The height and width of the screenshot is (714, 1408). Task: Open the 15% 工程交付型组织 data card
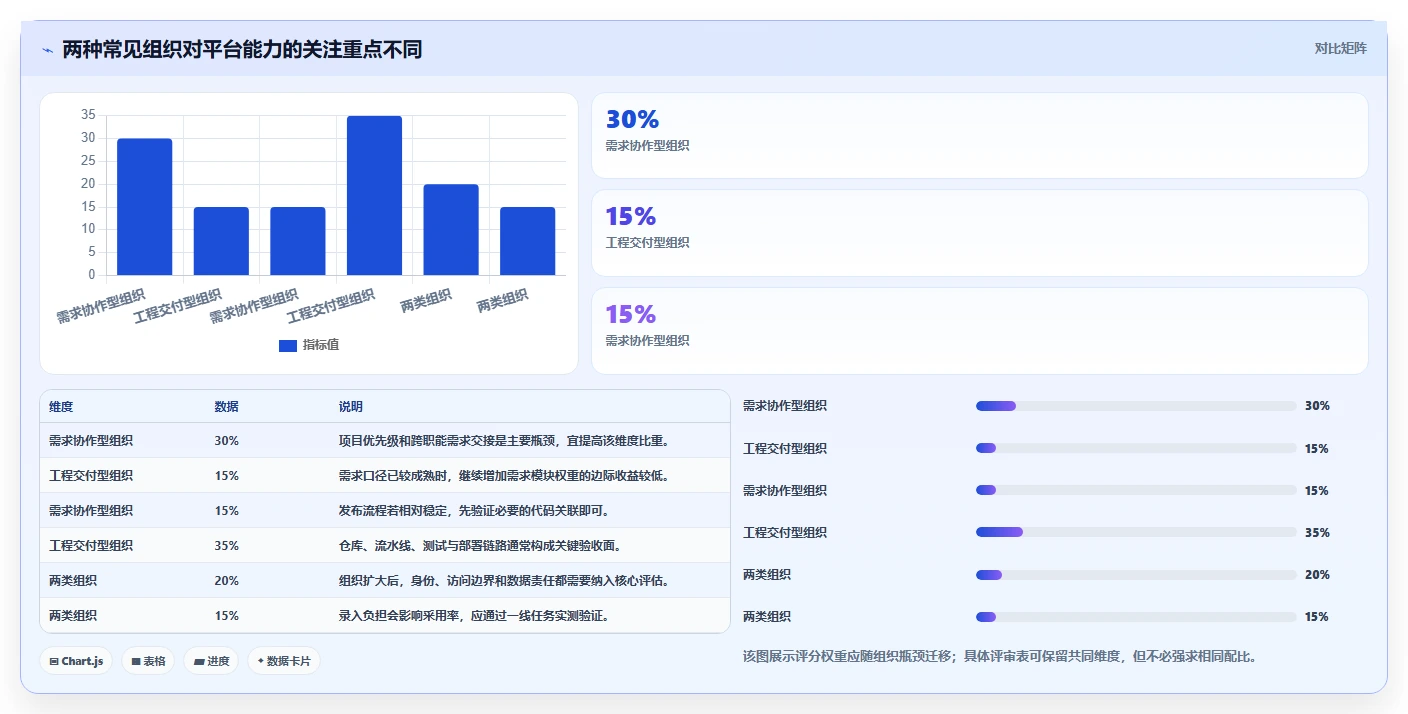[x=979, y=233]
